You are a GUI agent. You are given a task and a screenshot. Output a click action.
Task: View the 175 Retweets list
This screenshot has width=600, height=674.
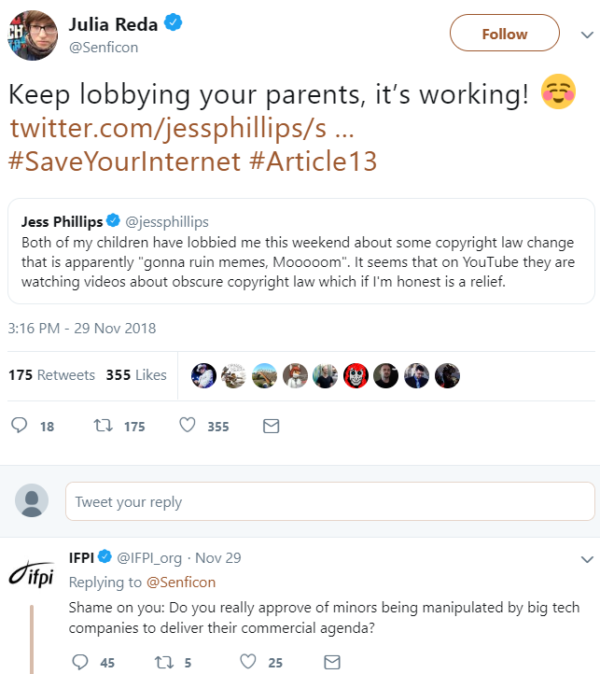click(x=52, y=375)
